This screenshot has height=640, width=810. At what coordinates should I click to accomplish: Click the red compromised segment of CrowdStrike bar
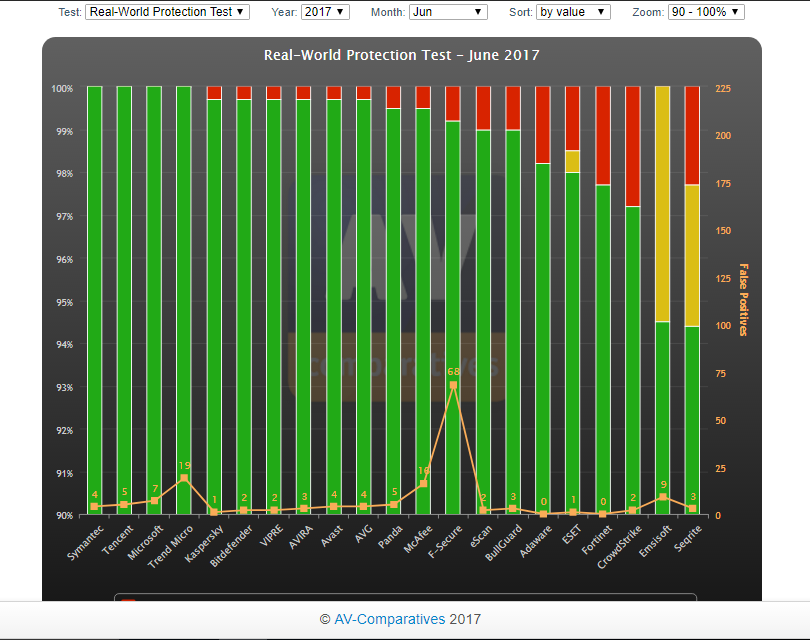(x=633, y=147)
